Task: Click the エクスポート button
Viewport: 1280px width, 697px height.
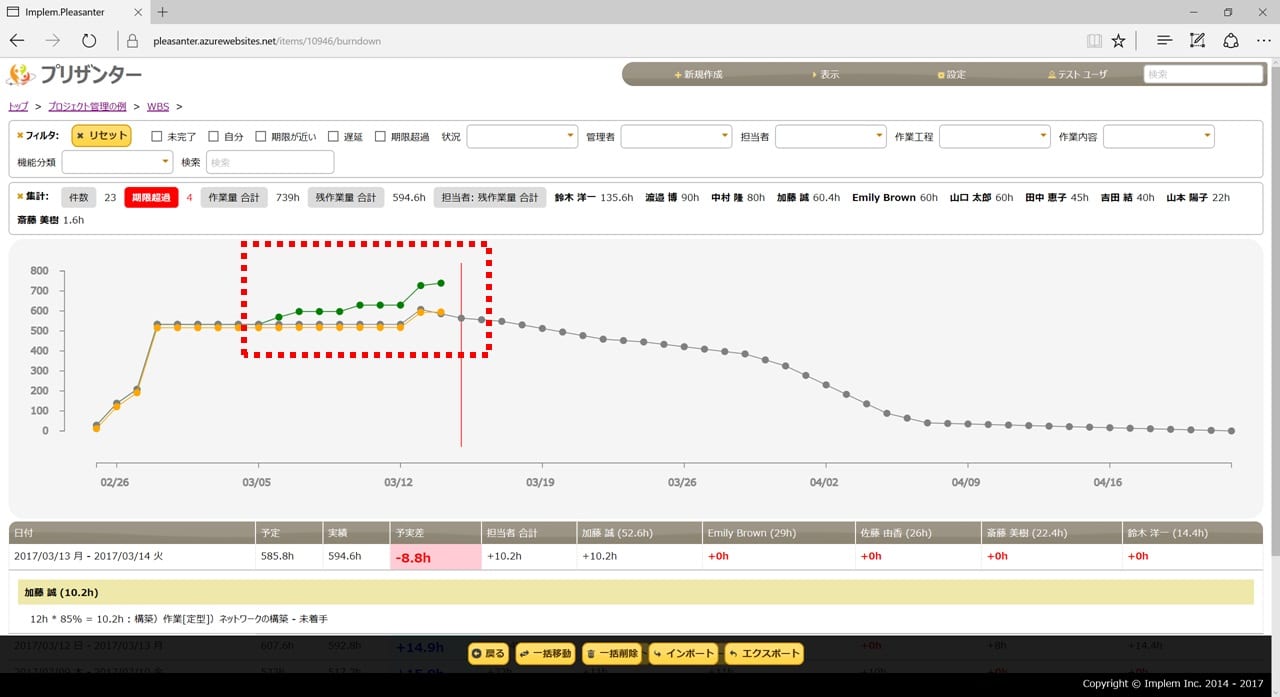Action: (764, 654)
